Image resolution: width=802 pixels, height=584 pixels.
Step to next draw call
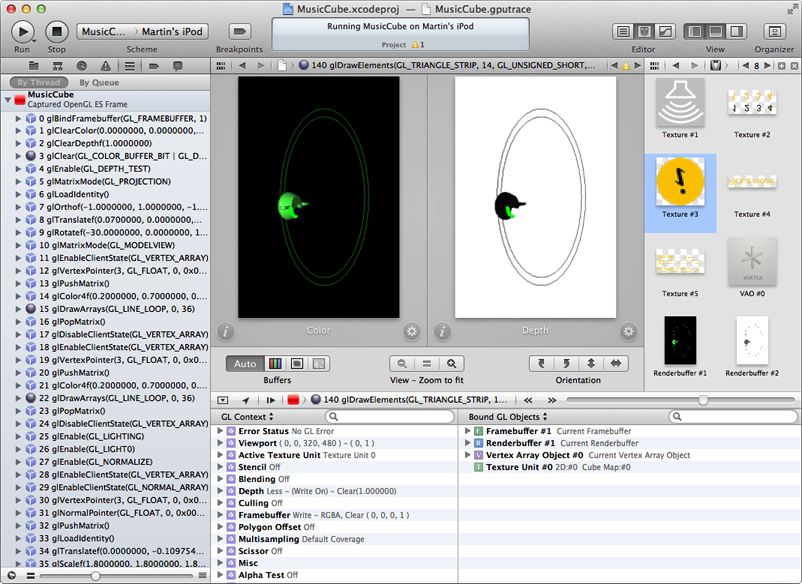pos(552,400)
